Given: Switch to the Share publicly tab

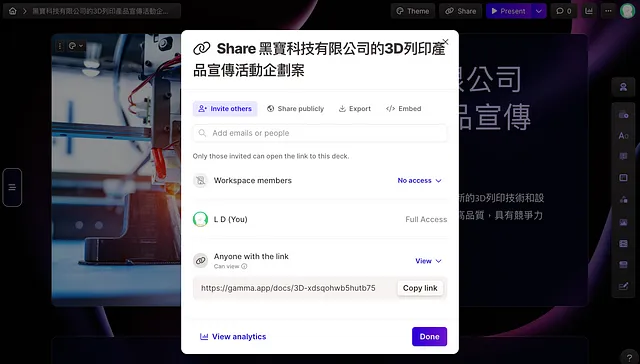Looking at the screenshot, I should (296, 109).
